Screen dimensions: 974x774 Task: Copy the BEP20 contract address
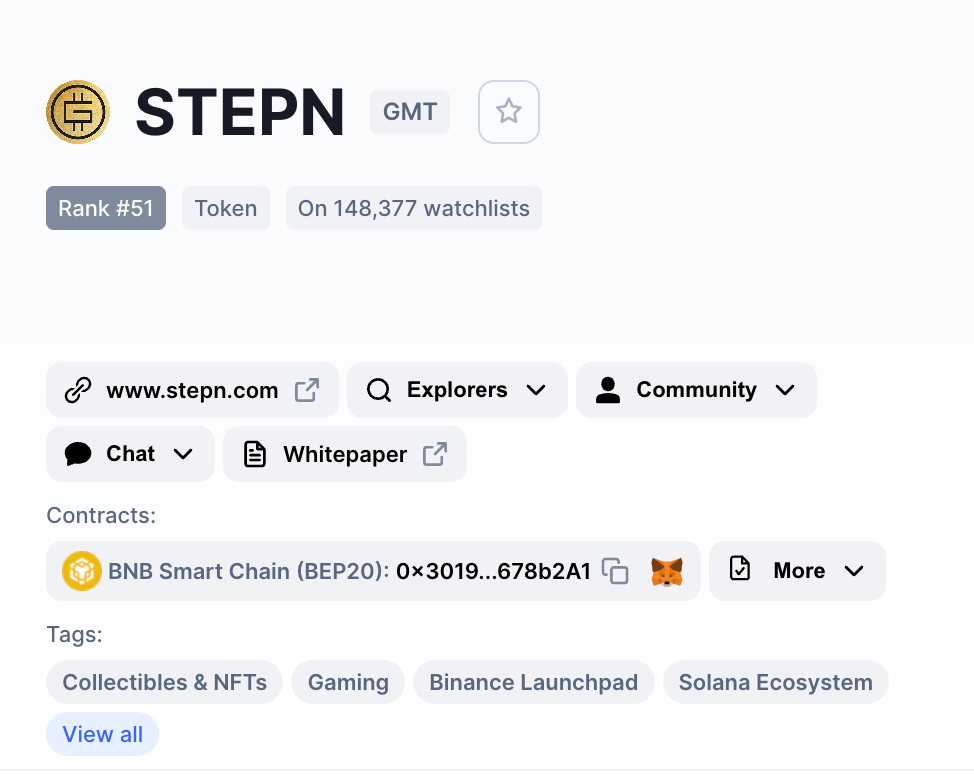[615, 571]
